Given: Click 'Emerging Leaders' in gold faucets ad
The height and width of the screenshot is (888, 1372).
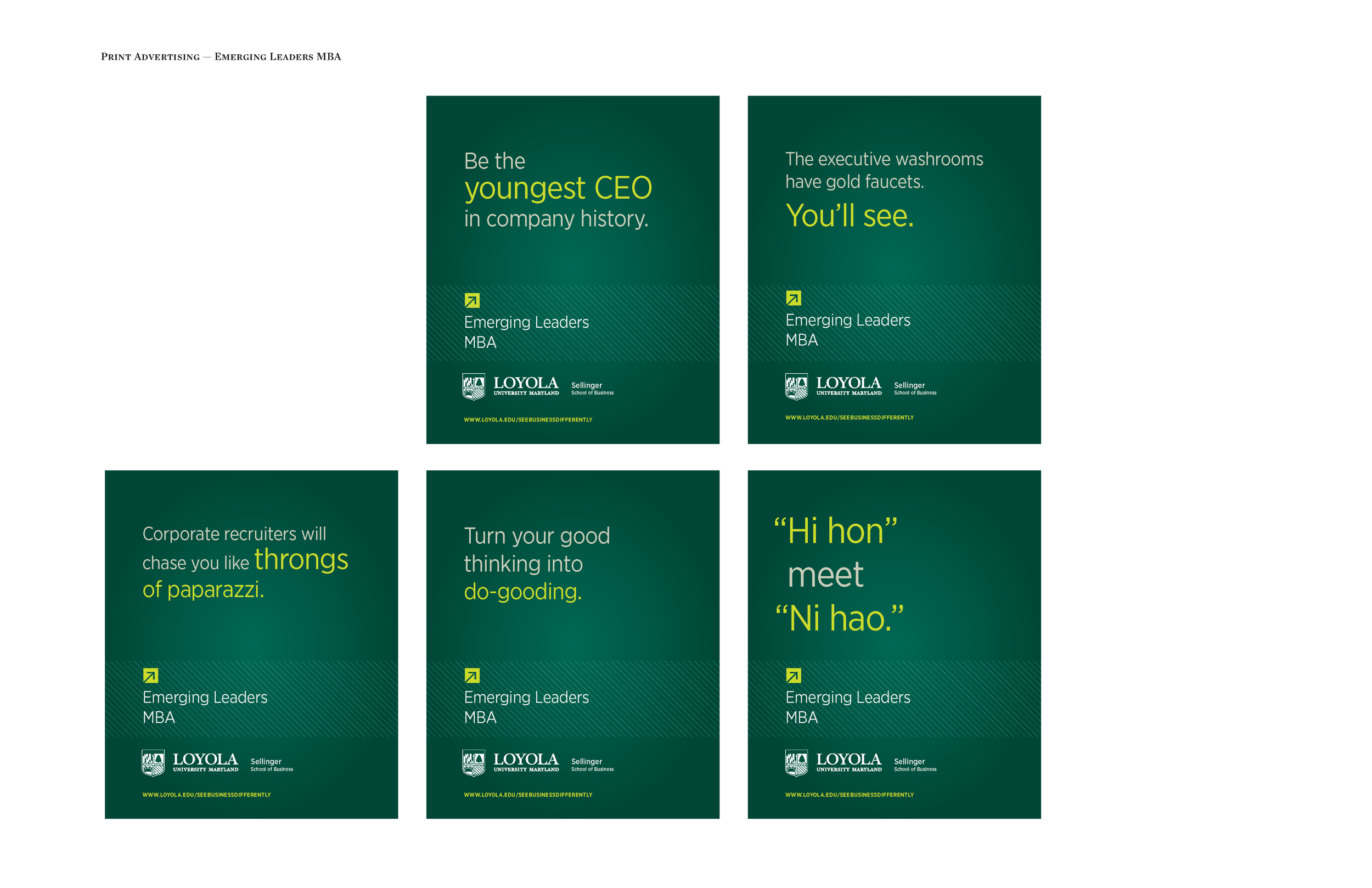Looking at the screenshot, I should click(x=848, y=321).
